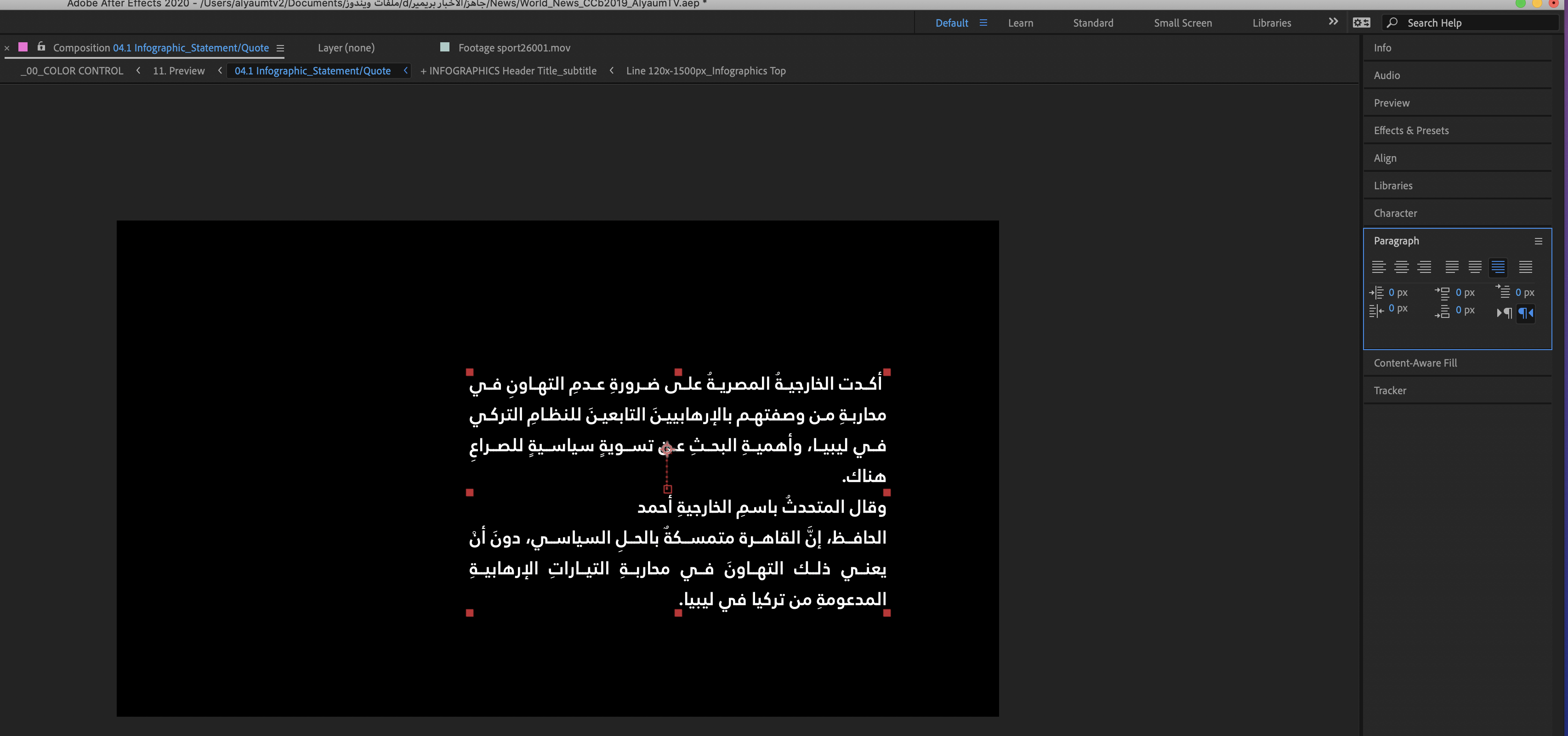Open the chevron next to 11. Preview
Screen dimensions: 1568x736
219,71
